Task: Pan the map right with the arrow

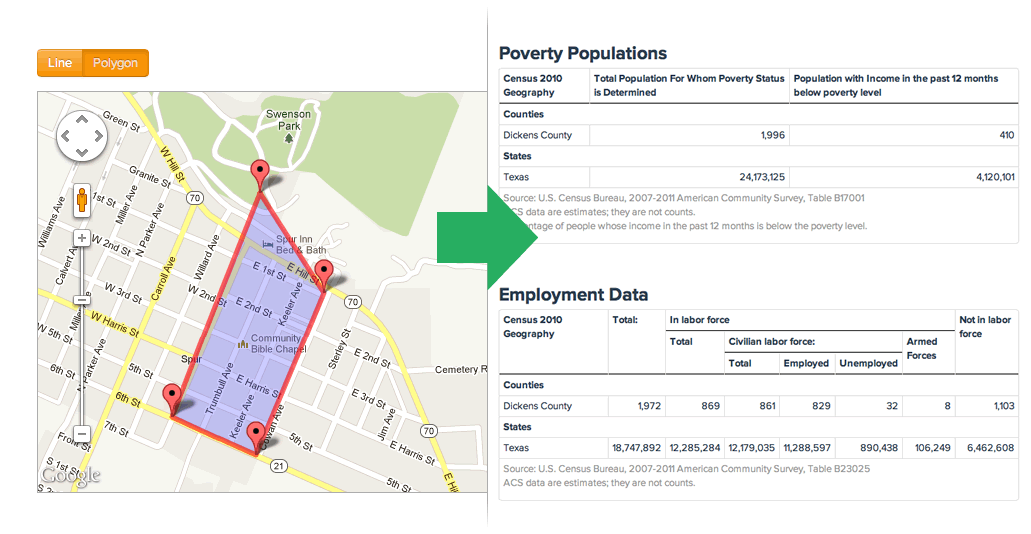Action: coord(99,136)
